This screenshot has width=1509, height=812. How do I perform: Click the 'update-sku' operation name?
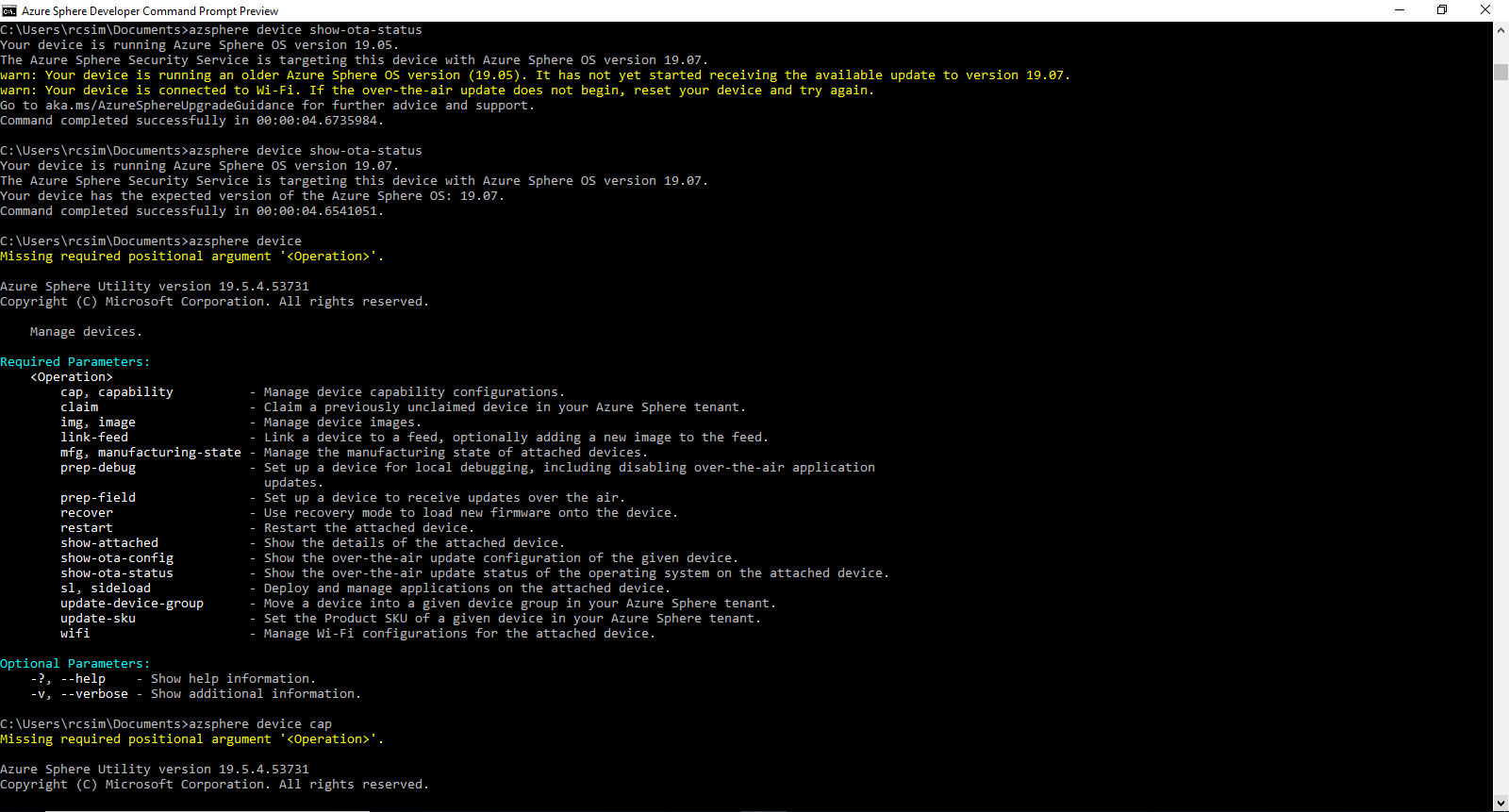click(x=98, y=619)
